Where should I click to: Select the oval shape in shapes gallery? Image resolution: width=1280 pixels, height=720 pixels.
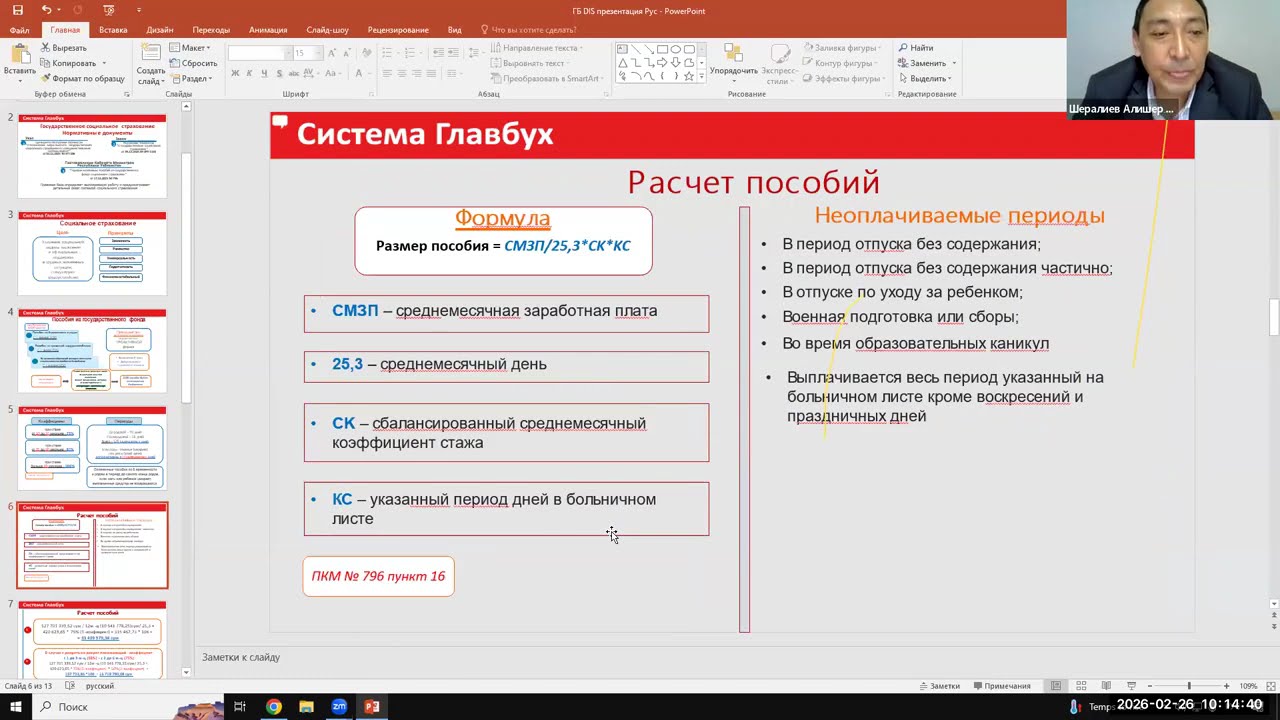coord(675,48)
